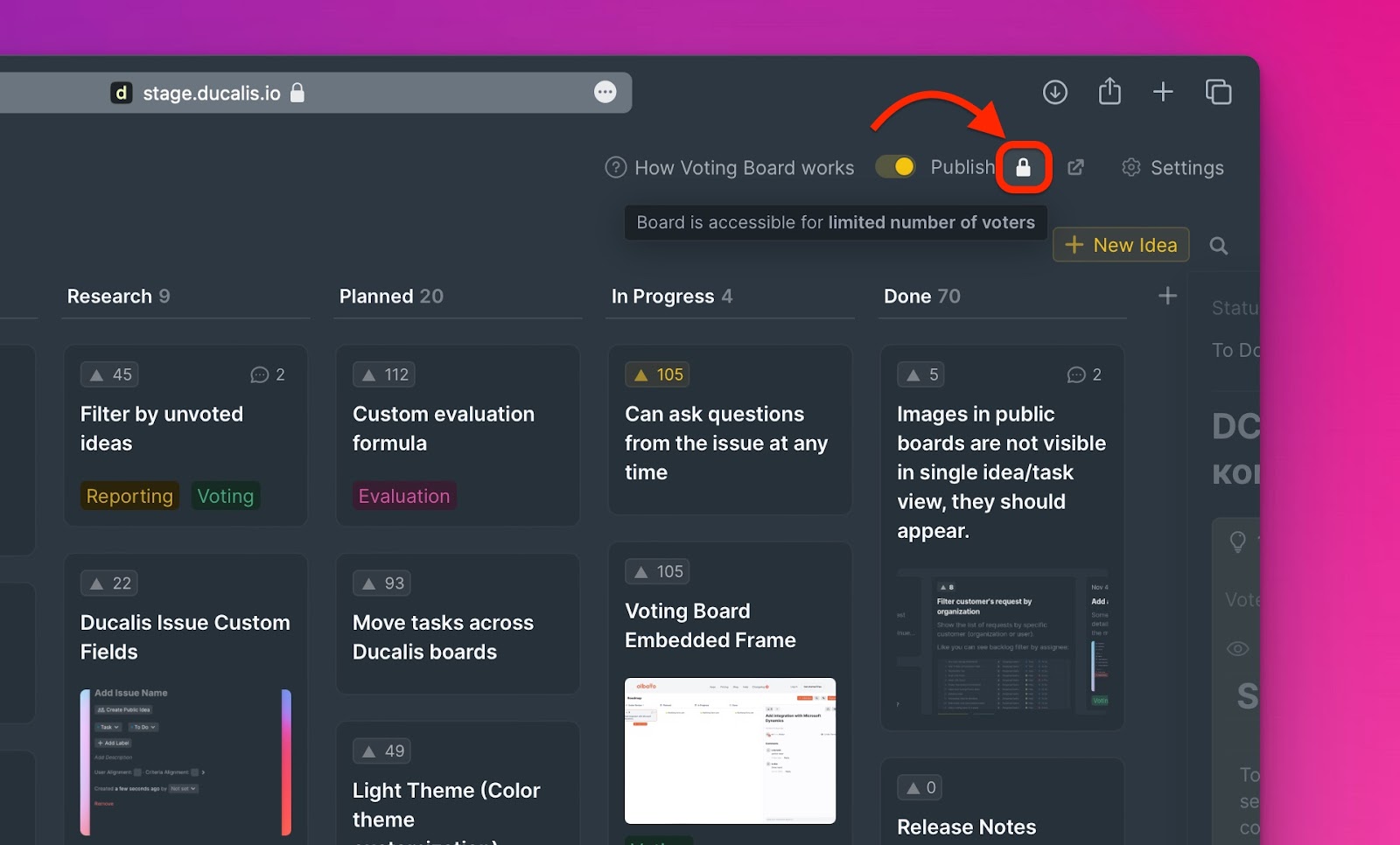Screen dimensions: 1400x845
Task: Open the board in external link icon
Action: (1076, 167)
